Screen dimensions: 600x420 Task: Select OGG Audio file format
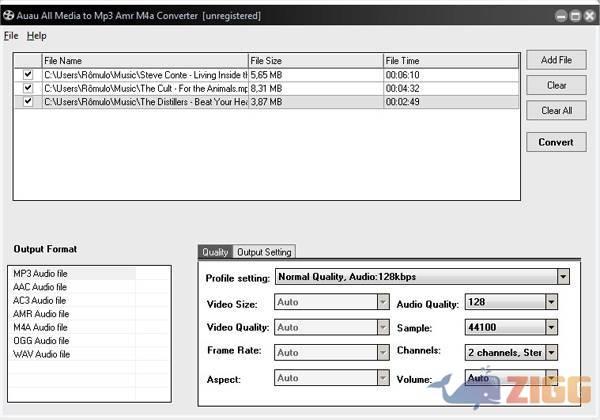tap(41, 340)
